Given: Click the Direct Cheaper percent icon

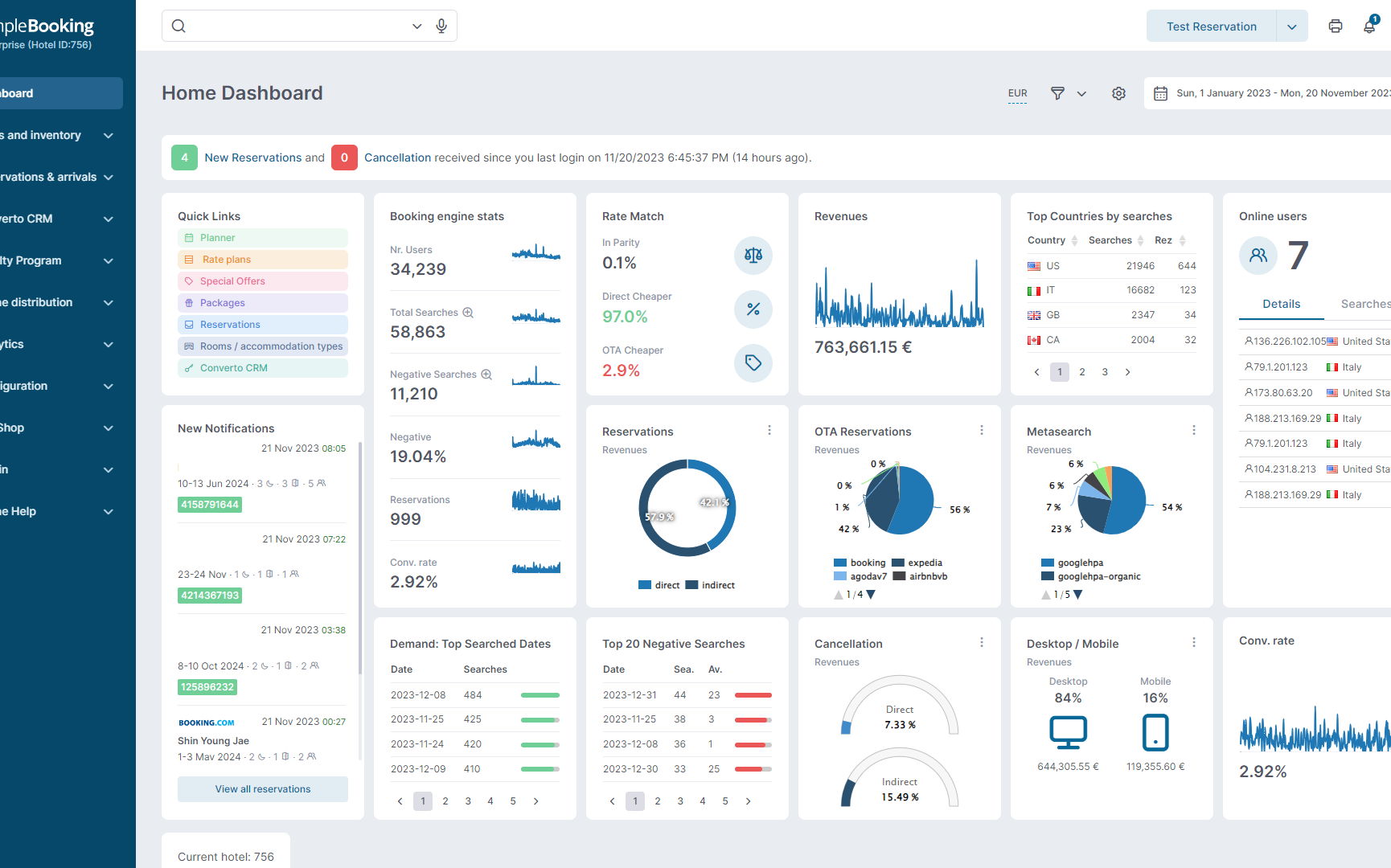Looking at the screenshot, I should (x=753, y=309).
